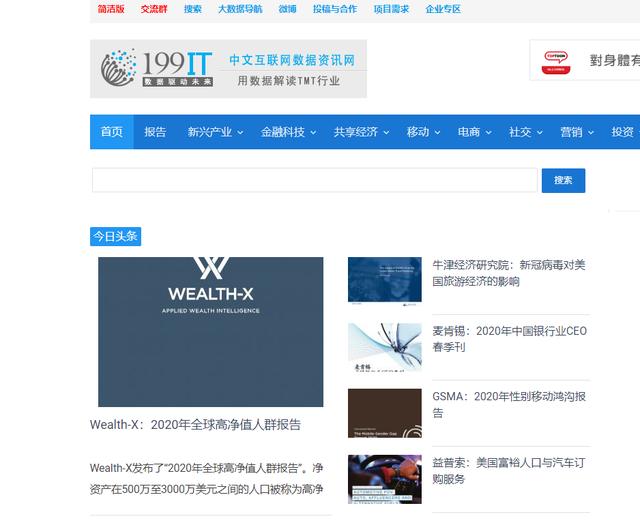Open the 企业专区 top link
Screen dimensions: 640x523
point(443,9)
